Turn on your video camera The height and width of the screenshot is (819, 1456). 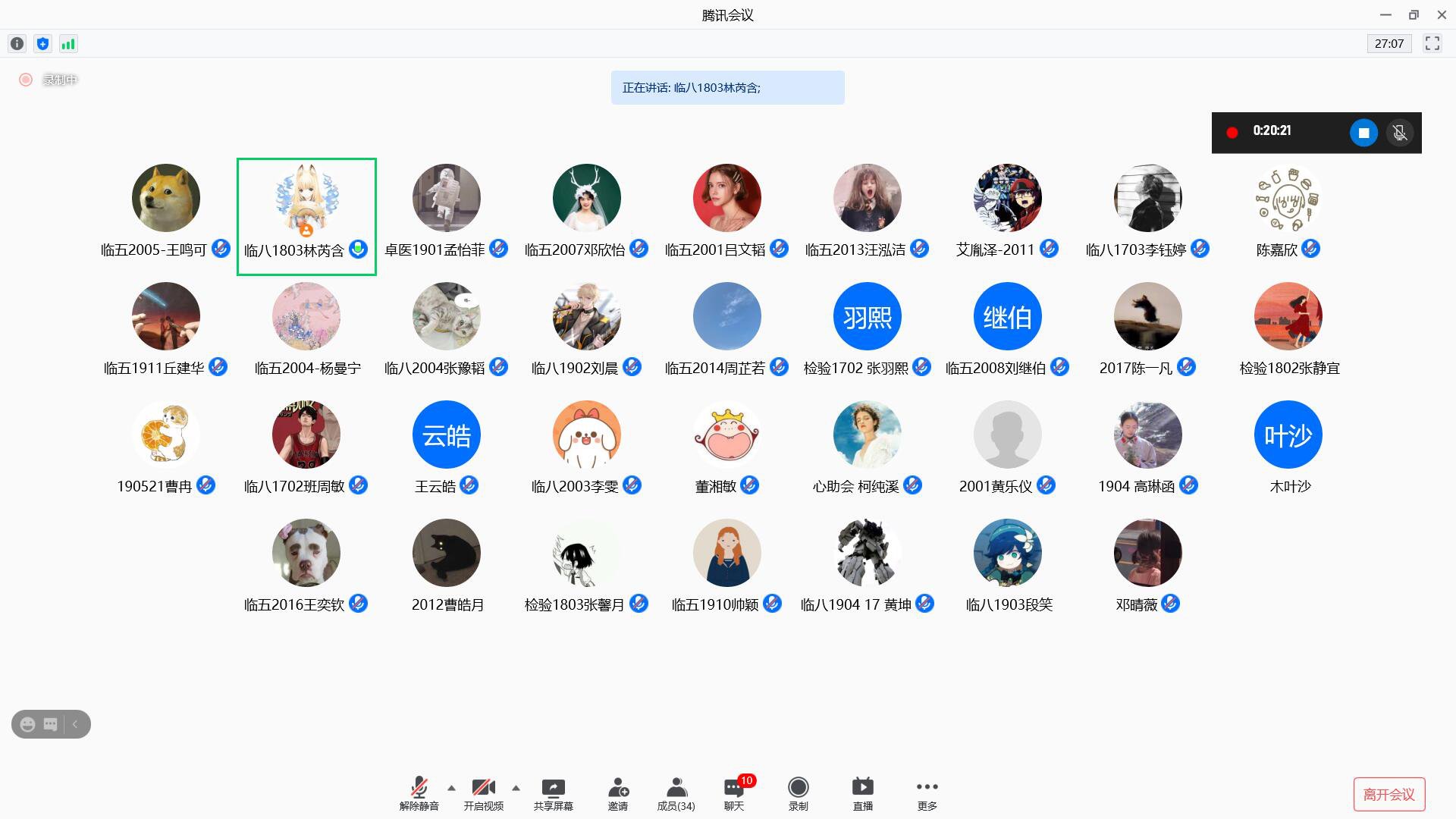pyautogui.click(x=483, y=793)
